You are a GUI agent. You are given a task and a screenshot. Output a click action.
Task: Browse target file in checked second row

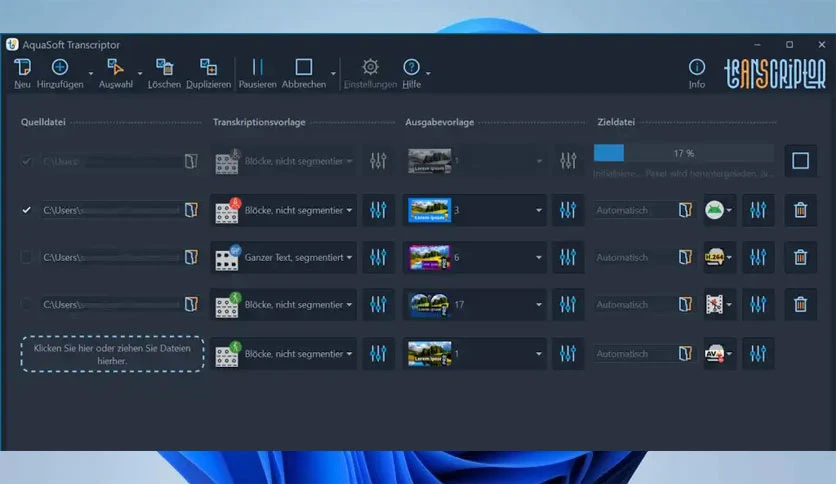click(685, 210)
